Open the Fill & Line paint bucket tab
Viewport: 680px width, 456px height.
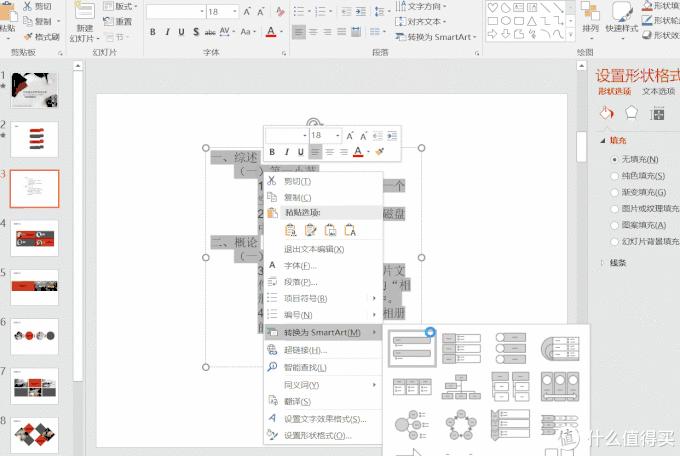[606, 113]
